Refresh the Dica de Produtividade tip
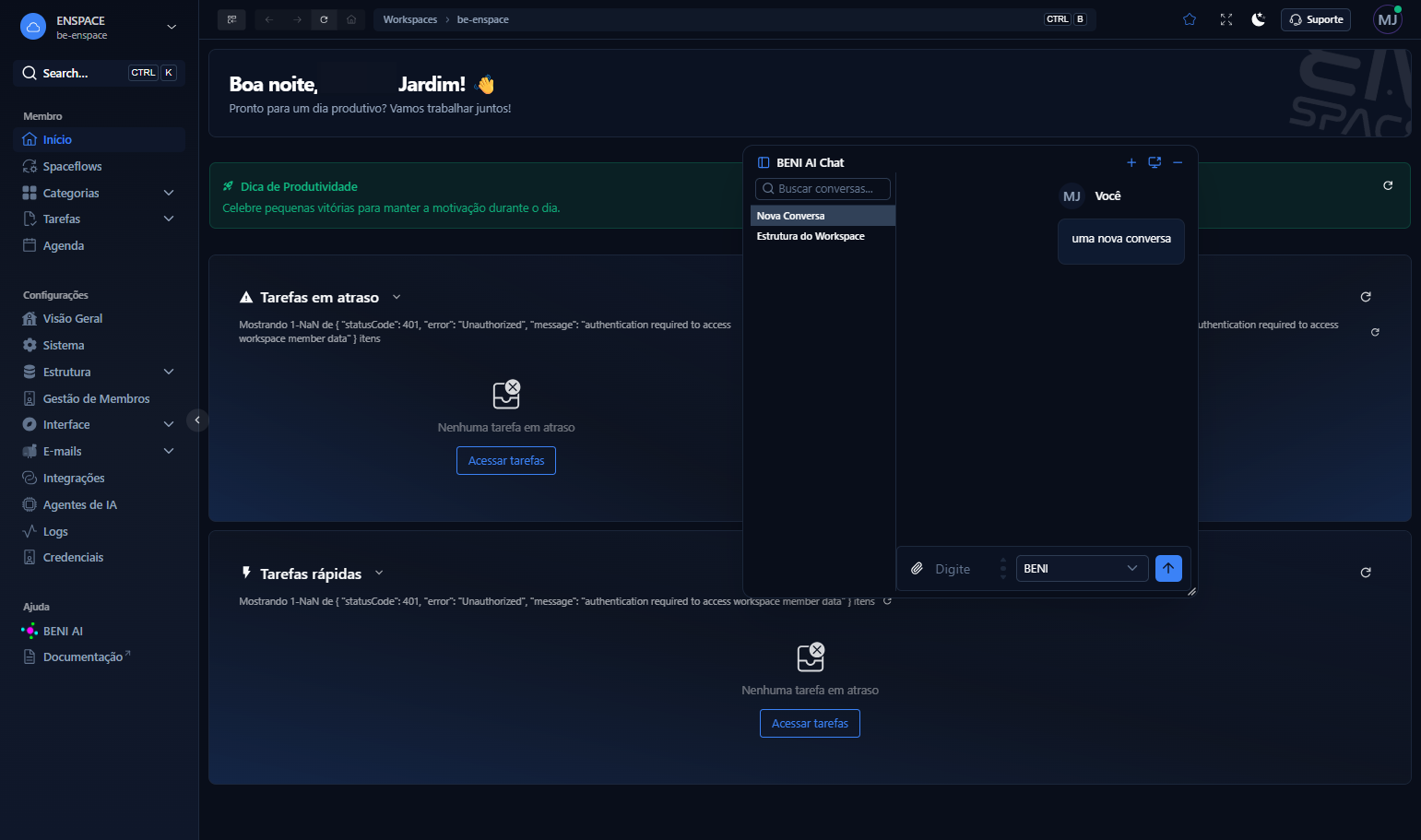This screenshot has height=840, width=1421. click(x=1388, y=185)
